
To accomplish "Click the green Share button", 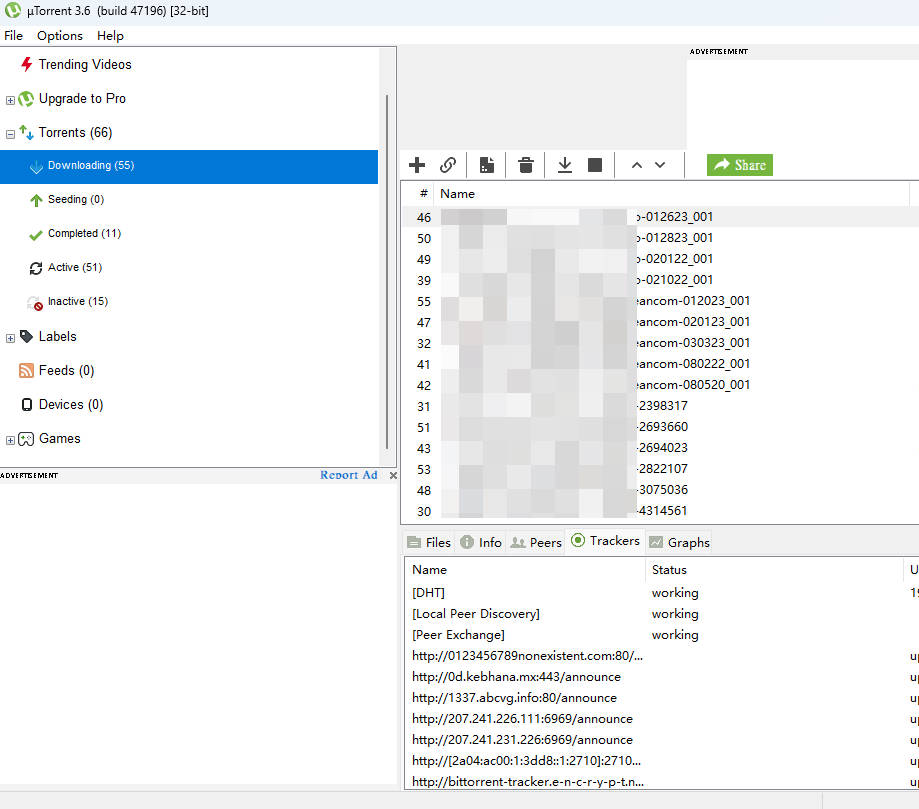I will [x=739, y=165].
